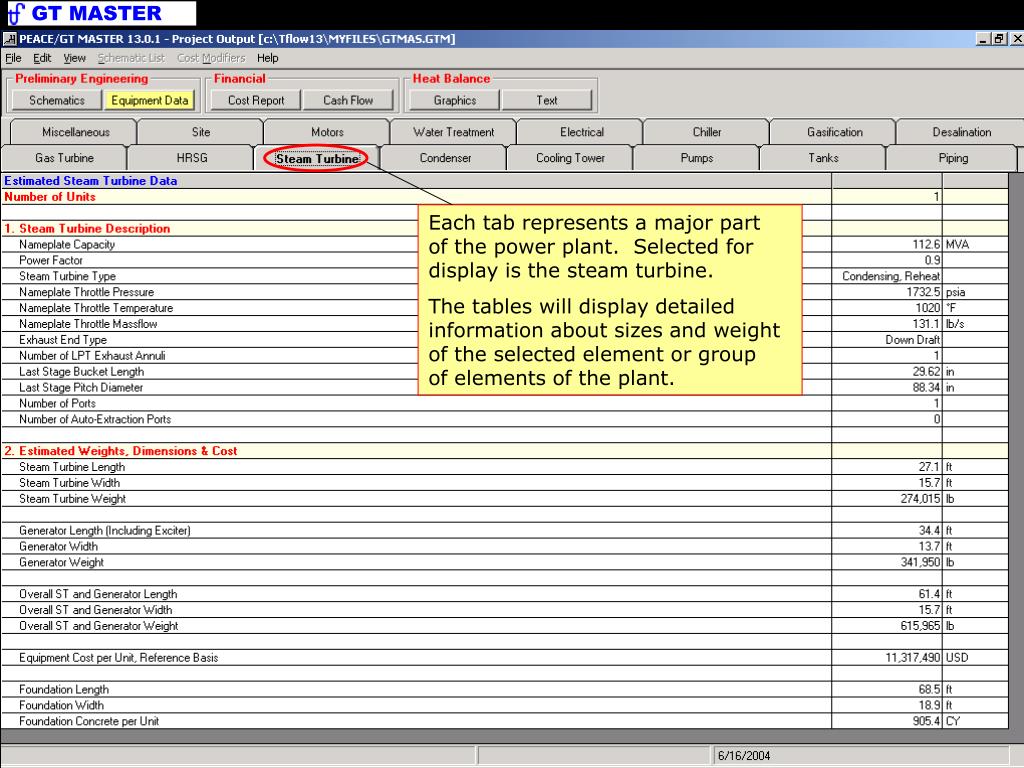Click the Equipment Data button
1024x768 pixels.
[x=150, y=100]
